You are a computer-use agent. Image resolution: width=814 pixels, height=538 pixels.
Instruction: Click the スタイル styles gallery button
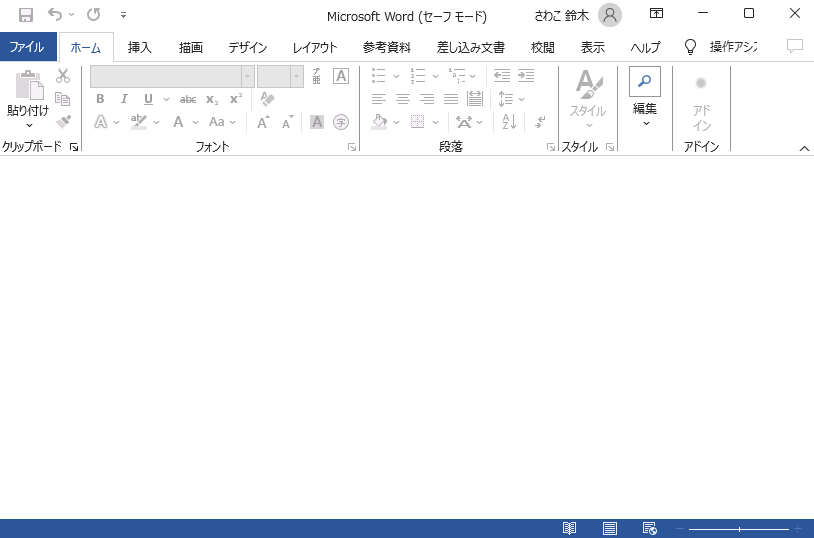click(x=588, y=100)
